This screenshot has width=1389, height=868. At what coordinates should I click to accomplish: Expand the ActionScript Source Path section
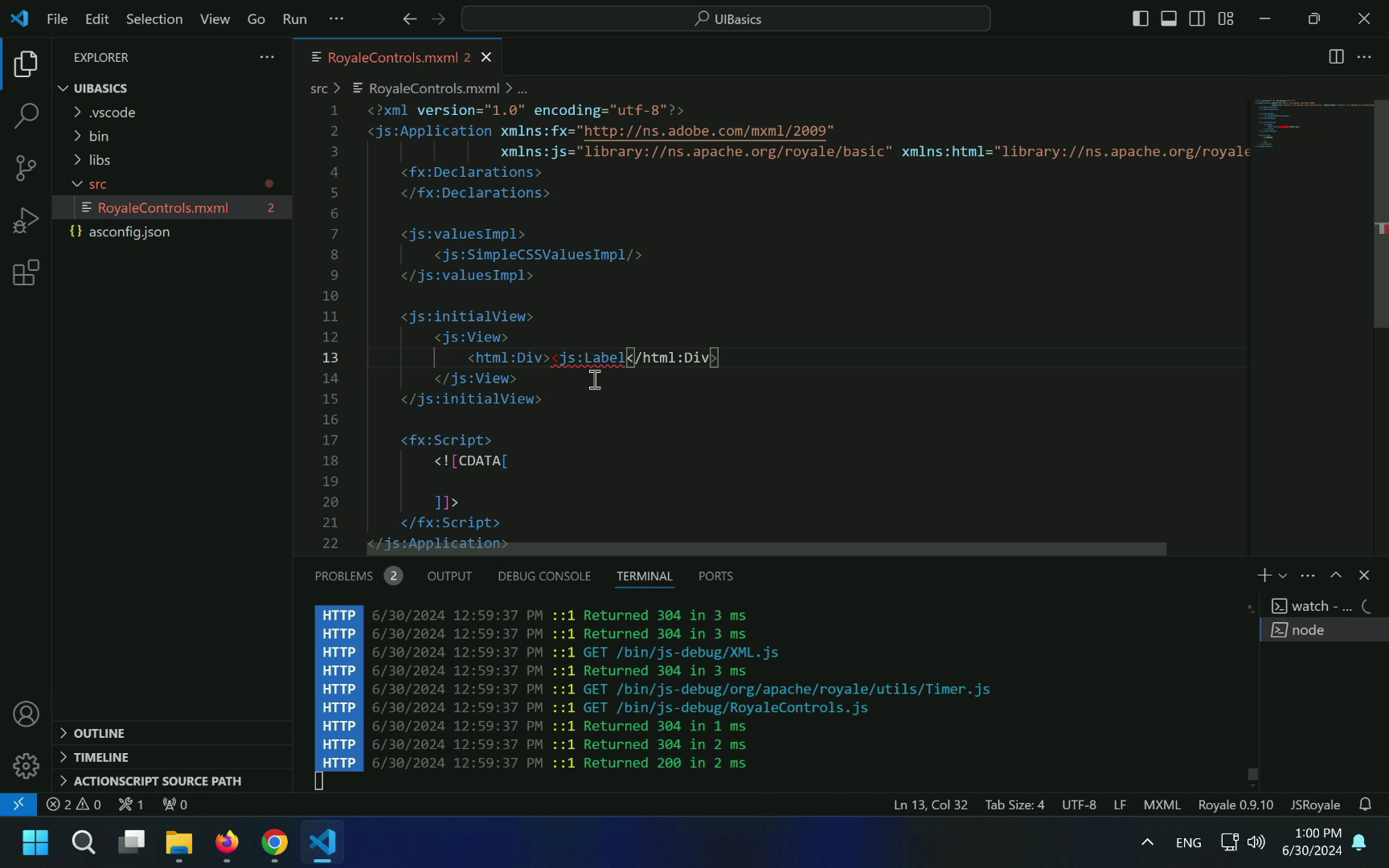pyautogui.click(x=172, y=781)
